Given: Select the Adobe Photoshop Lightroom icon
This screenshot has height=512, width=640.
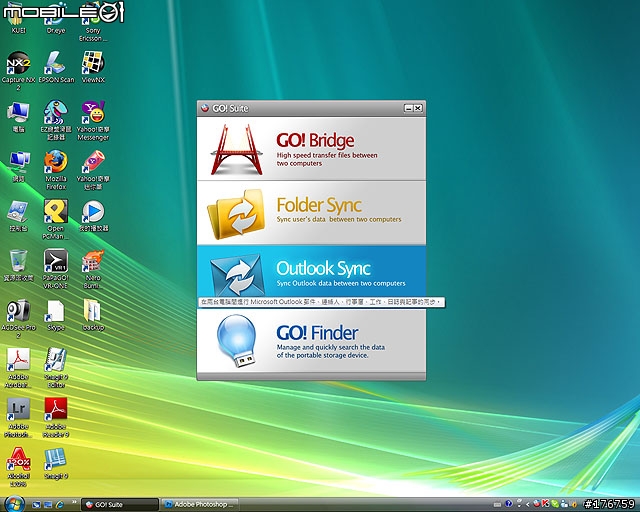Looking at the screenshot, I should pos(18,417).
